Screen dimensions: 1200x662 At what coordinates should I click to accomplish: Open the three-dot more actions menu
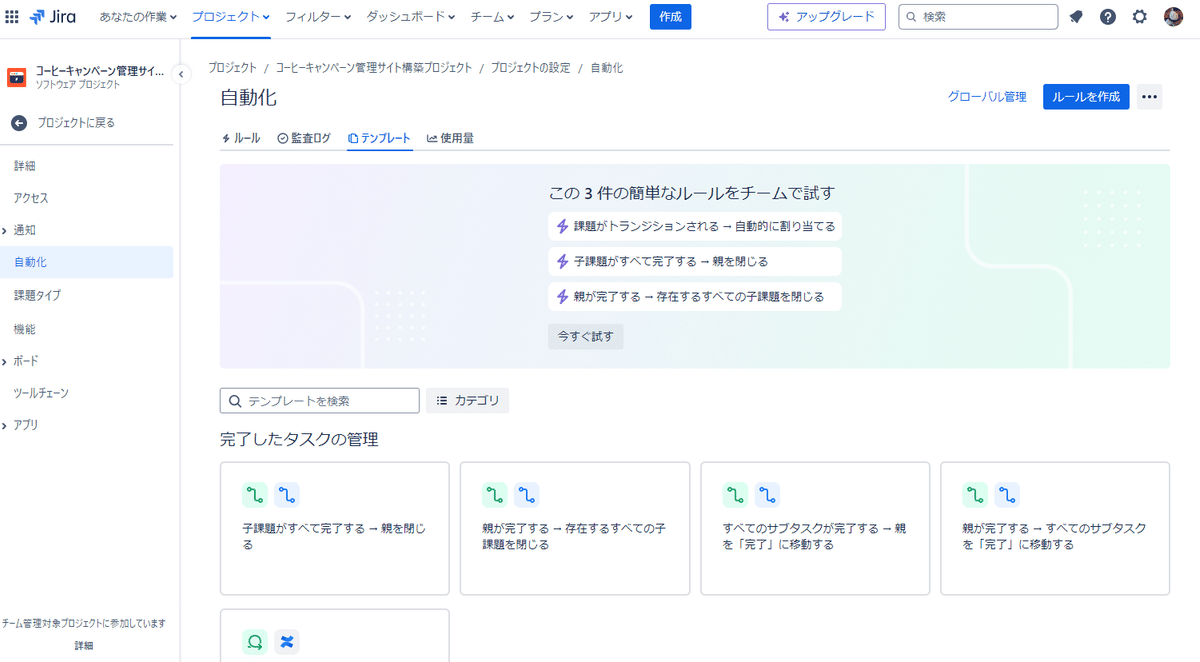tap(1150, 97)
